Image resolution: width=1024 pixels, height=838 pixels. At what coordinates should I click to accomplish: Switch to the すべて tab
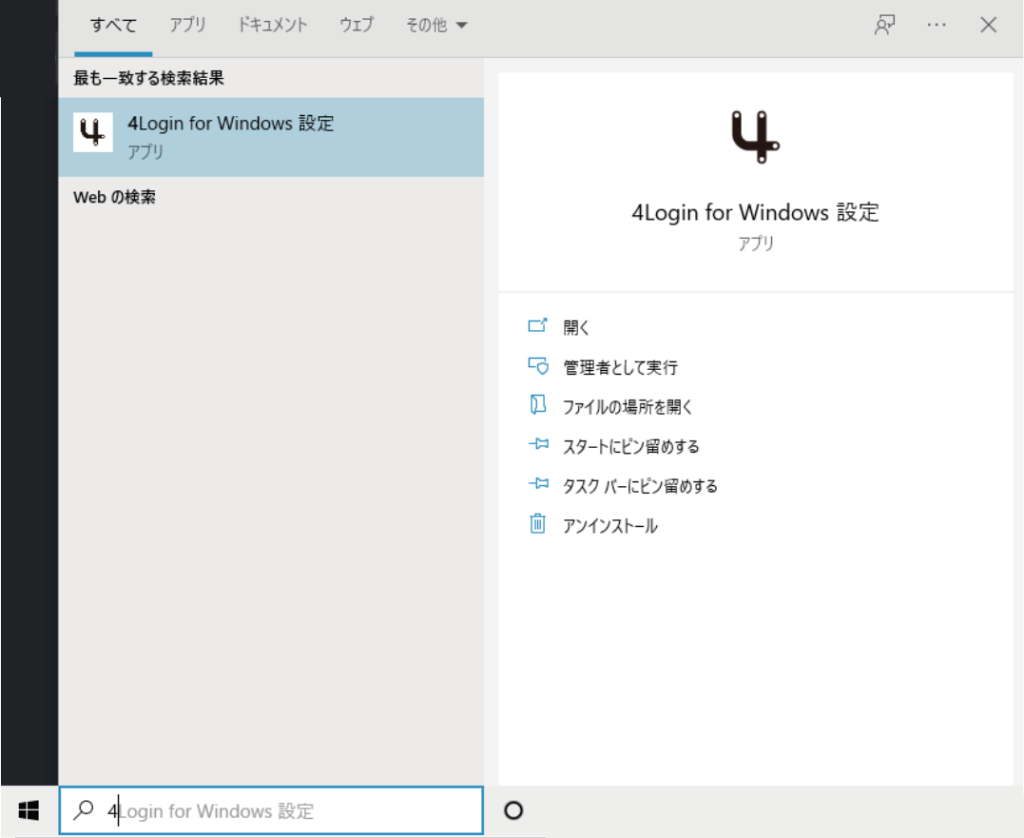tap(113, 25)
